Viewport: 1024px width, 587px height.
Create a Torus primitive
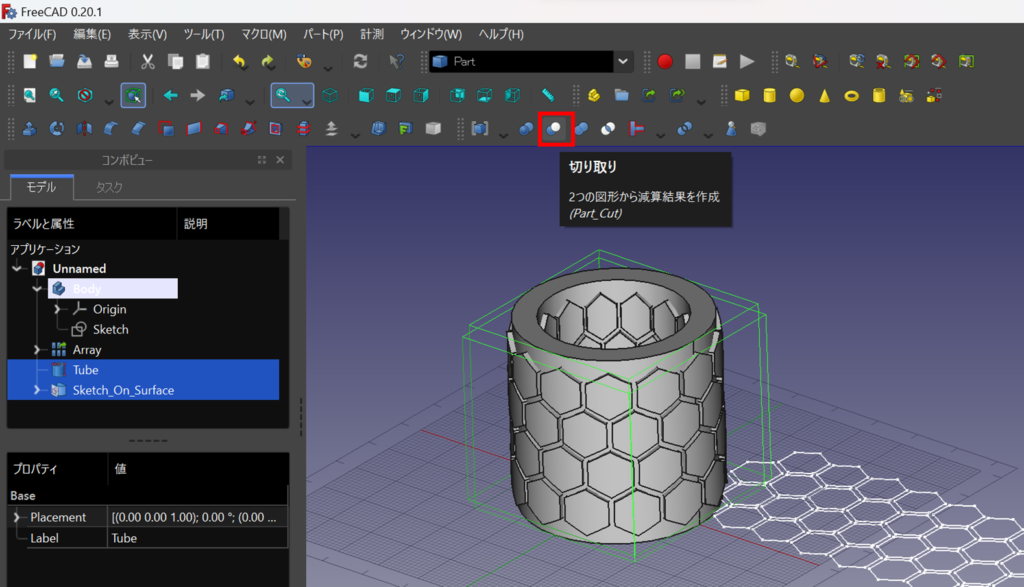(852, 95)
